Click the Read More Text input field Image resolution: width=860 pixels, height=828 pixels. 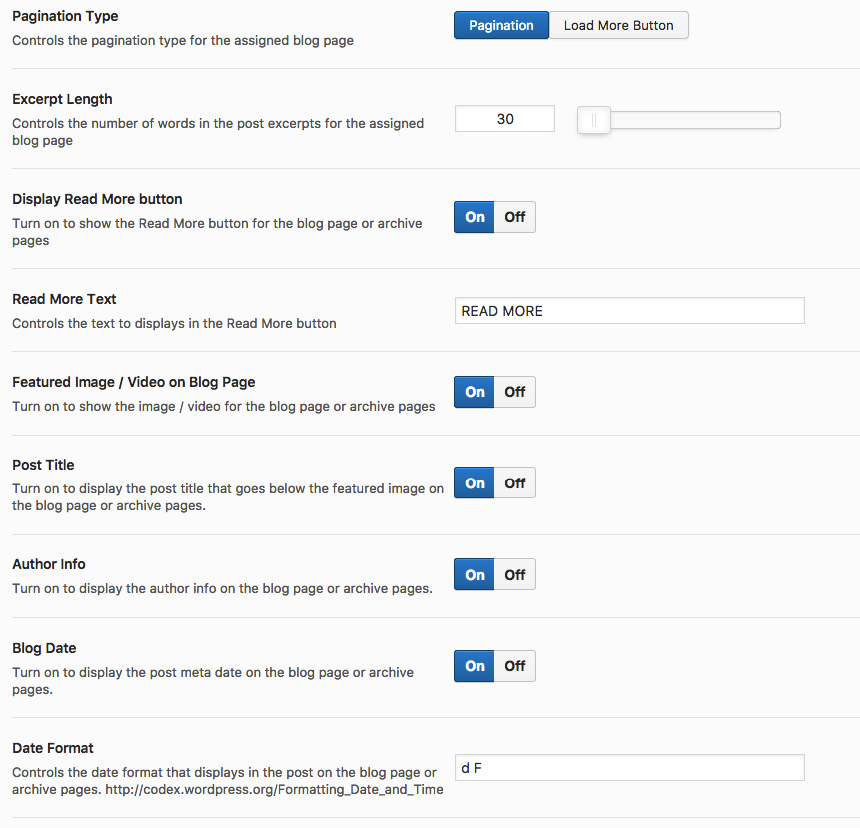pyautogui.click(x=629, y=311)
